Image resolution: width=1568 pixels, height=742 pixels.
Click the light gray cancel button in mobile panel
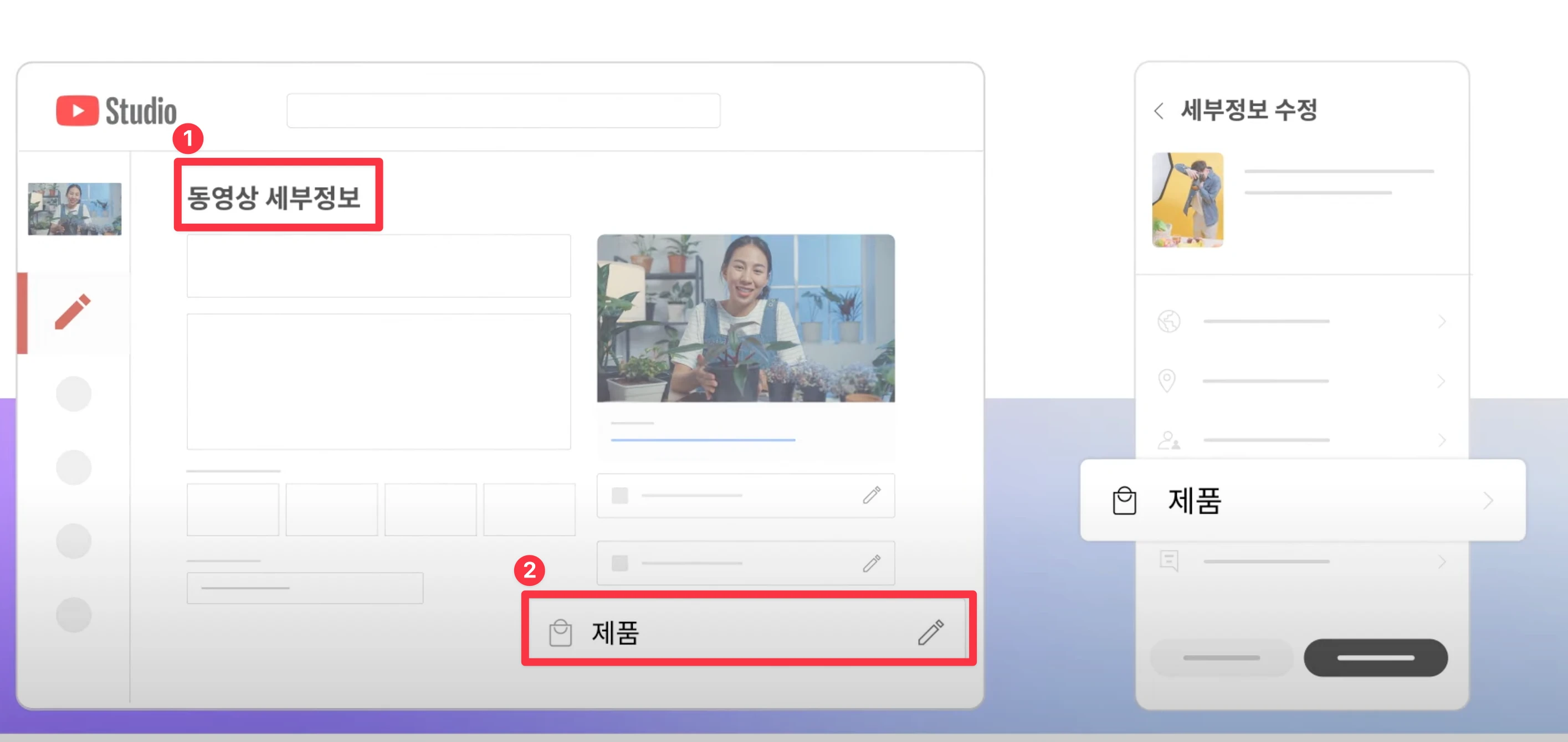pos(1221,657)
